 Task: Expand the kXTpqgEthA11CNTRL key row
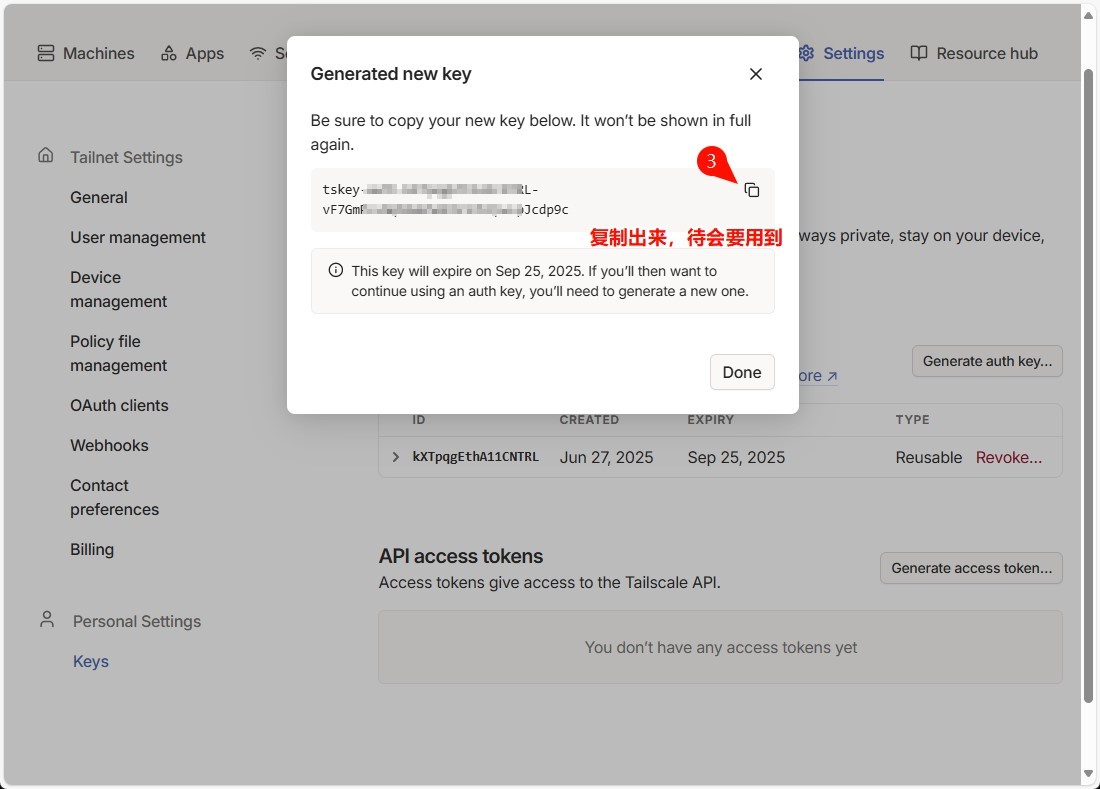[x=396, y=457]
